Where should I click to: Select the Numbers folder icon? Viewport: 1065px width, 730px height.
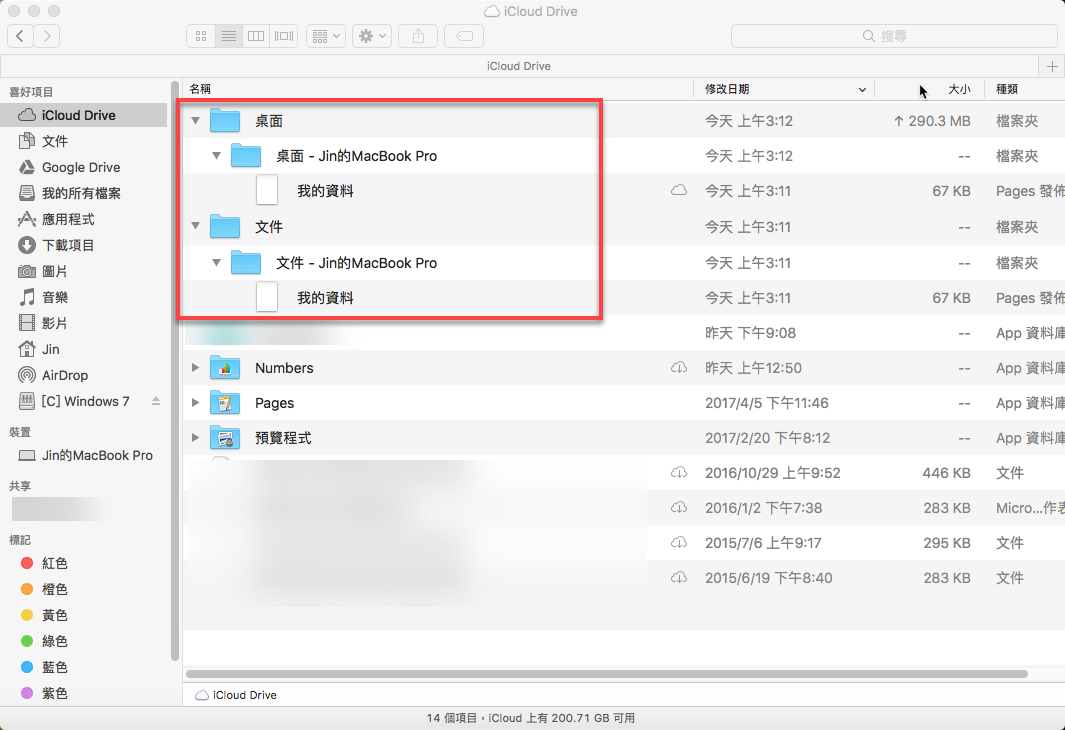click(225, 367)
